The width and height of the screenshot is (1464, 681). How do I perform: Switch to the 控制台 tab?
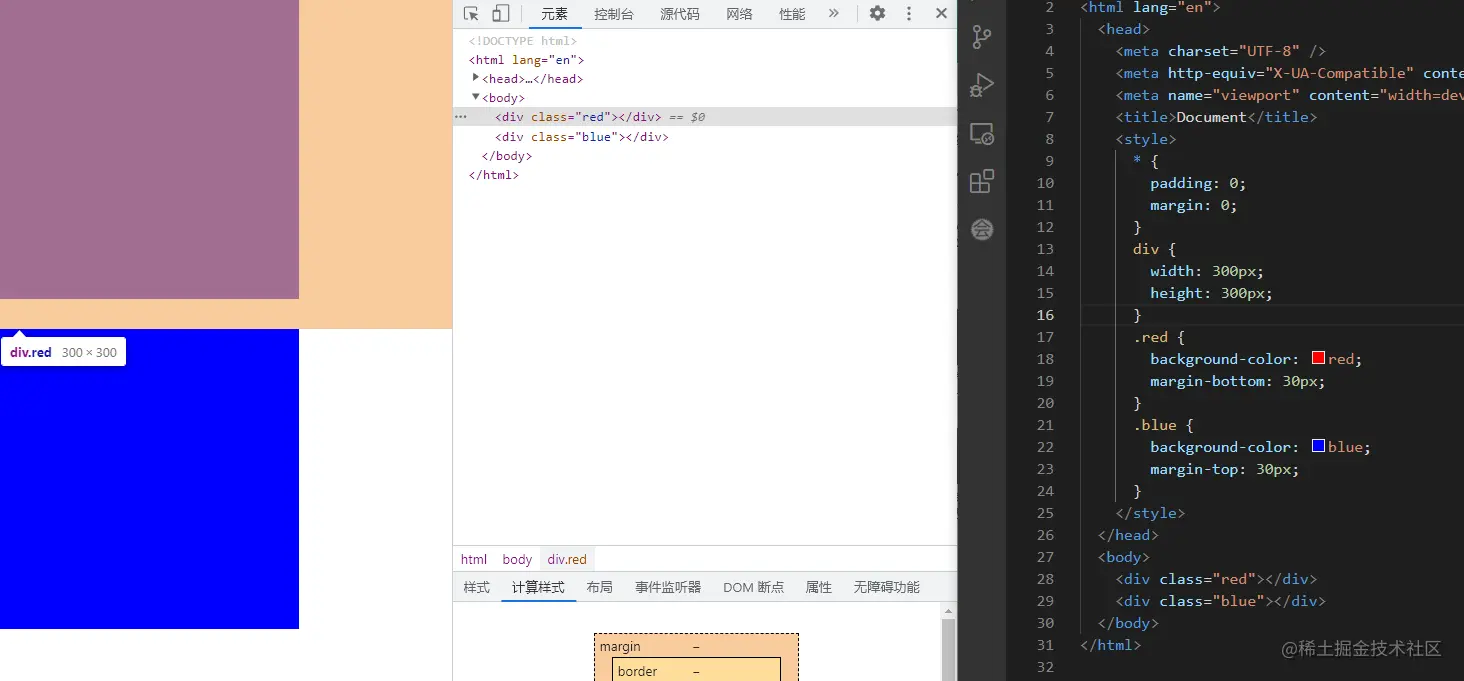pos(613,13)
